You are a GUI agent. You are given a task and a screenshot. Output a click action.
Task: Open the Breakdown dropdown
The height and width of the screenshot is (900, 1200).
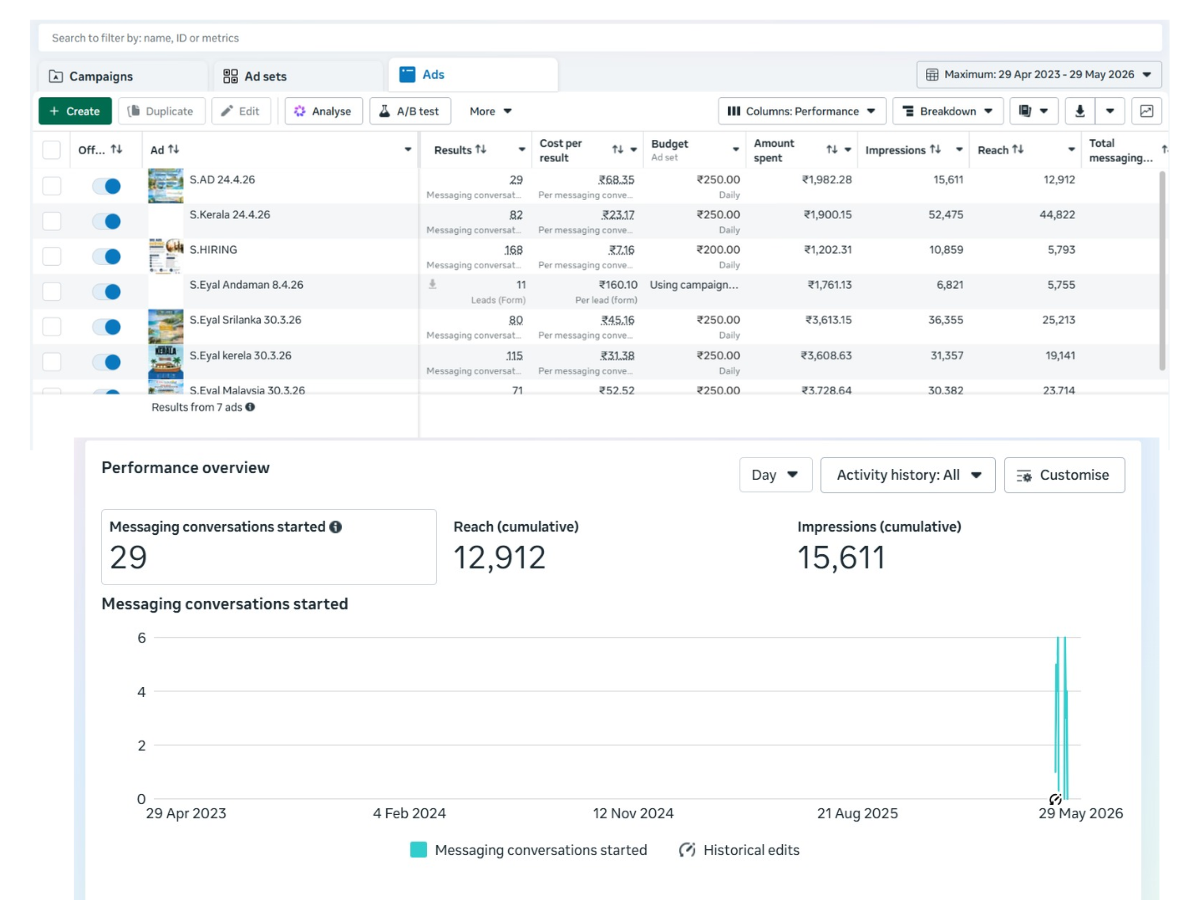pos(948,111)
